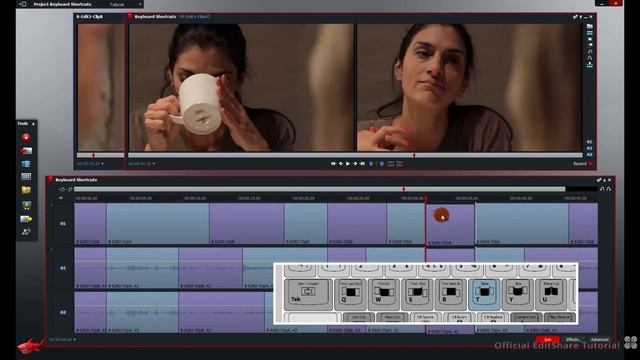Click the bottom blue icon in viewer side column
This screenshot has width=640, height=360.
(589, 65)
